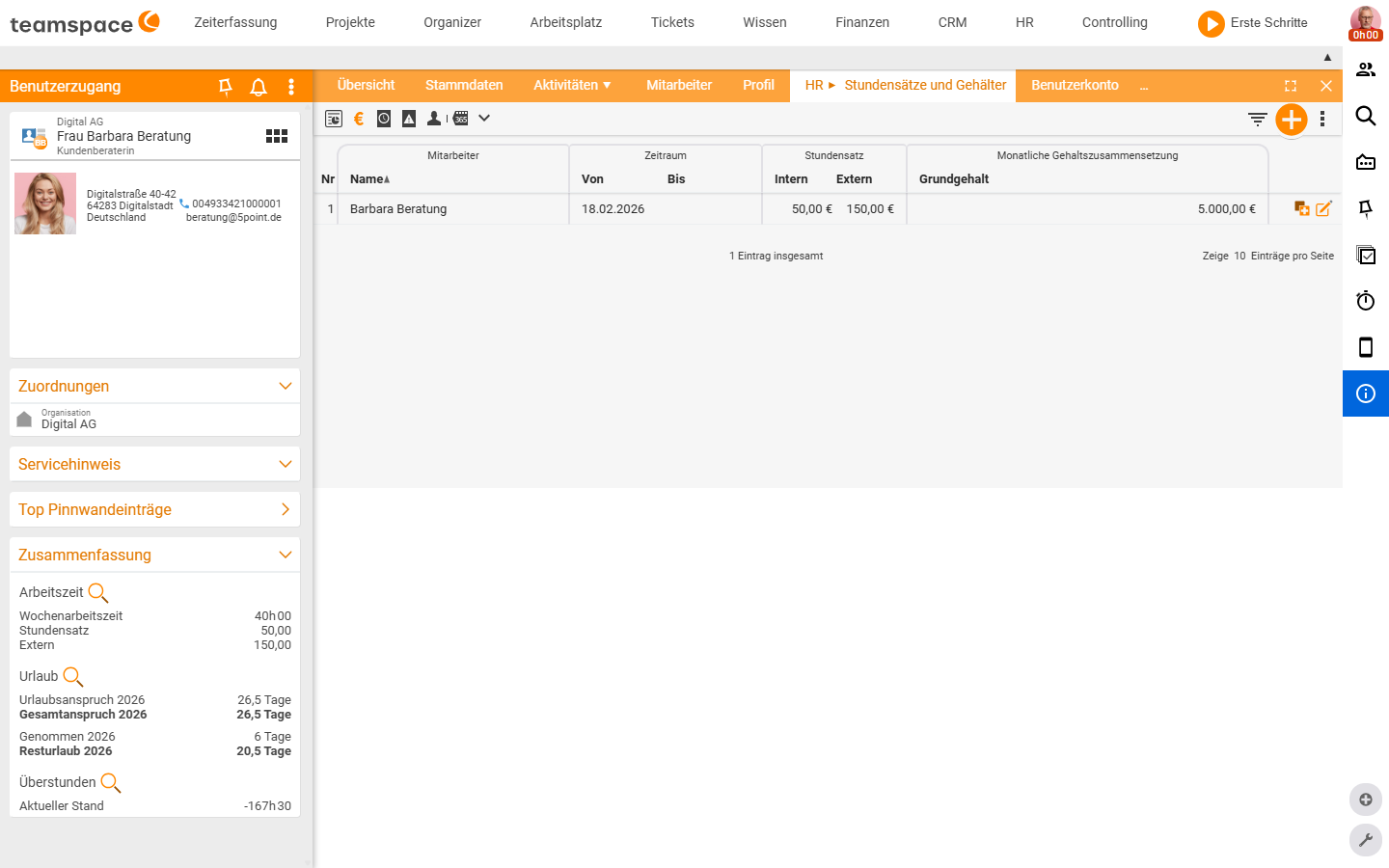Click the beratung@5point.de email address
Image resolution: width=1389 pixels, height=868 pixels.
(x=233, y=217)
